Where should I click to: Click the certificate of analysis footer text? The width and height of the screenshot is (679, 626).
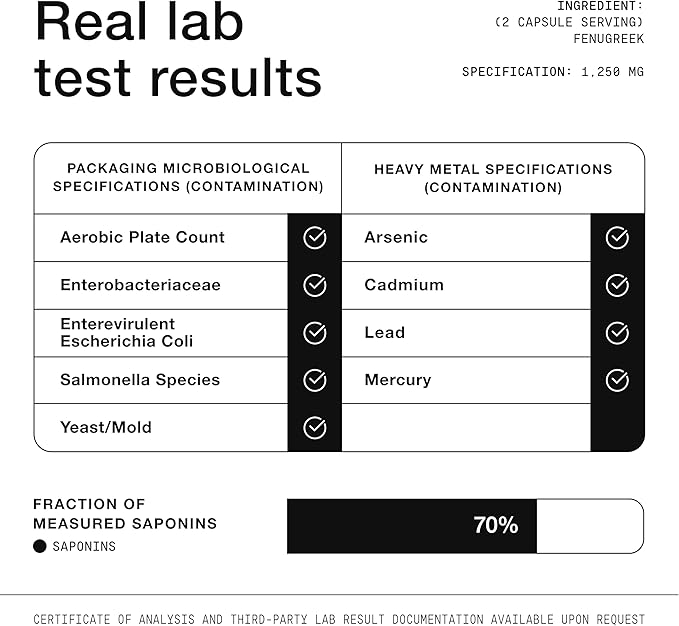pos(339,619)
